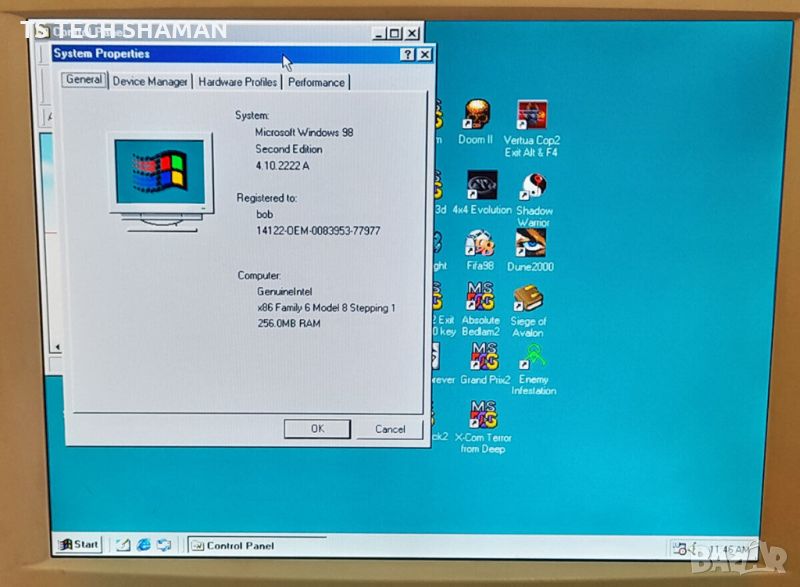Click the 'Second Edition' text
800x587 pixels.
pos(289,149)
